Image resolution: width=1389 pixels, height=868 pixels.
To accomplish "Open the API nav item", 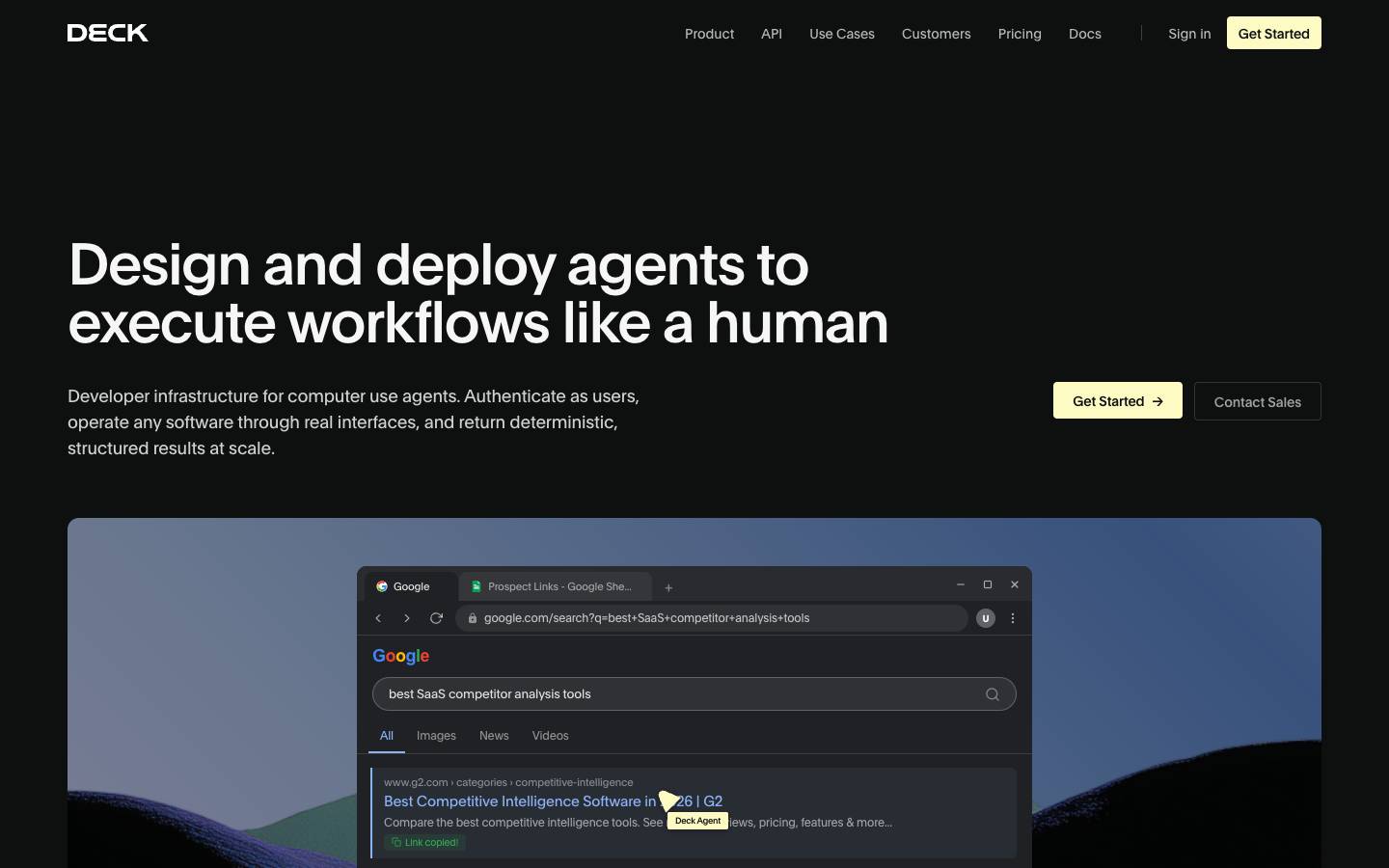I will pyautogui.click(x=772, y=34).
